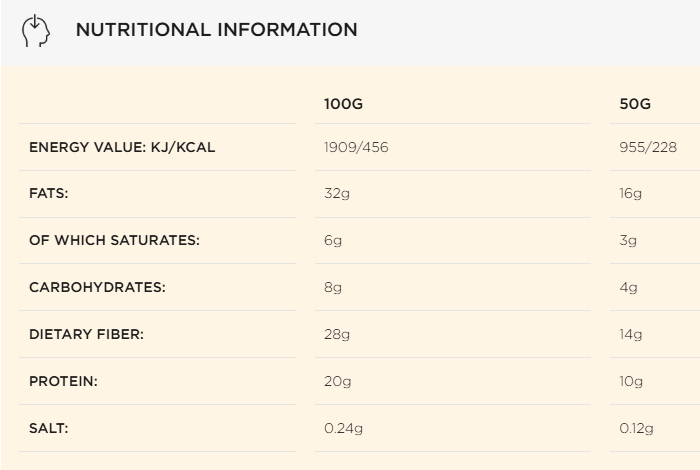Click the 955/228 energy value
700x470 pixels.
tap(648, 147)
